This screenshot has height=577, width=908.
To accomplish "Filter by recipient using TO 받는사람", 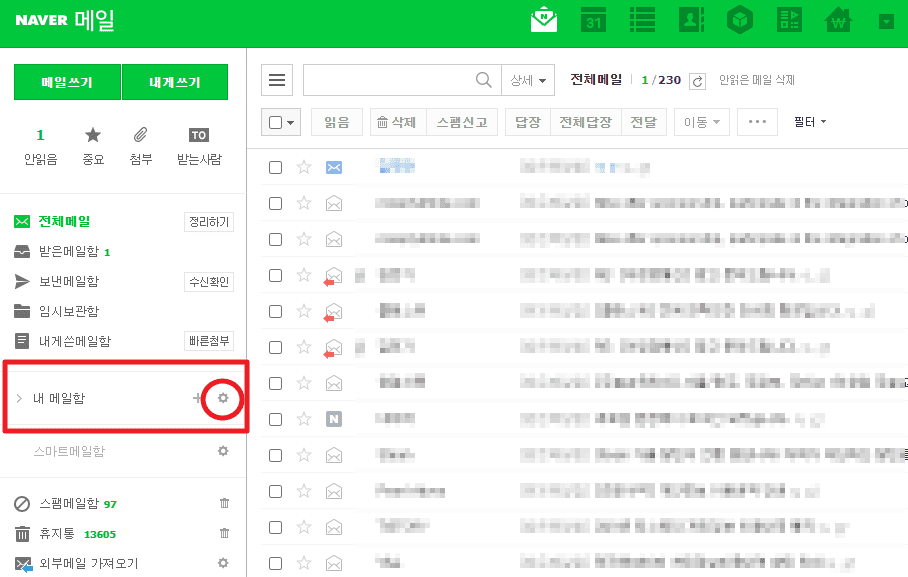I will pos(199,147).
